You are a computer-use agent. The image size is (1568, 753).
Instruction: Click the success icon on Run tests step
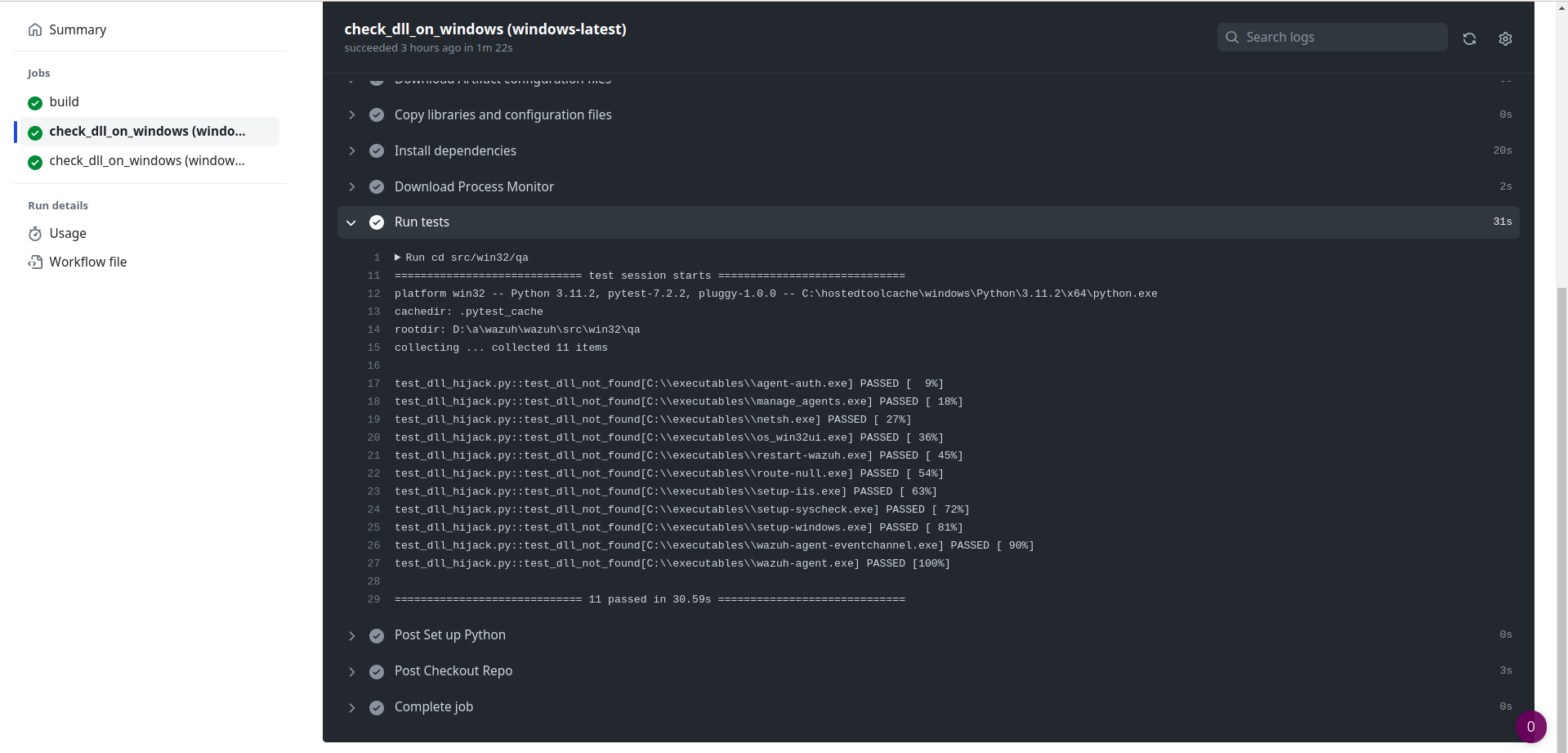coord(377,222)
